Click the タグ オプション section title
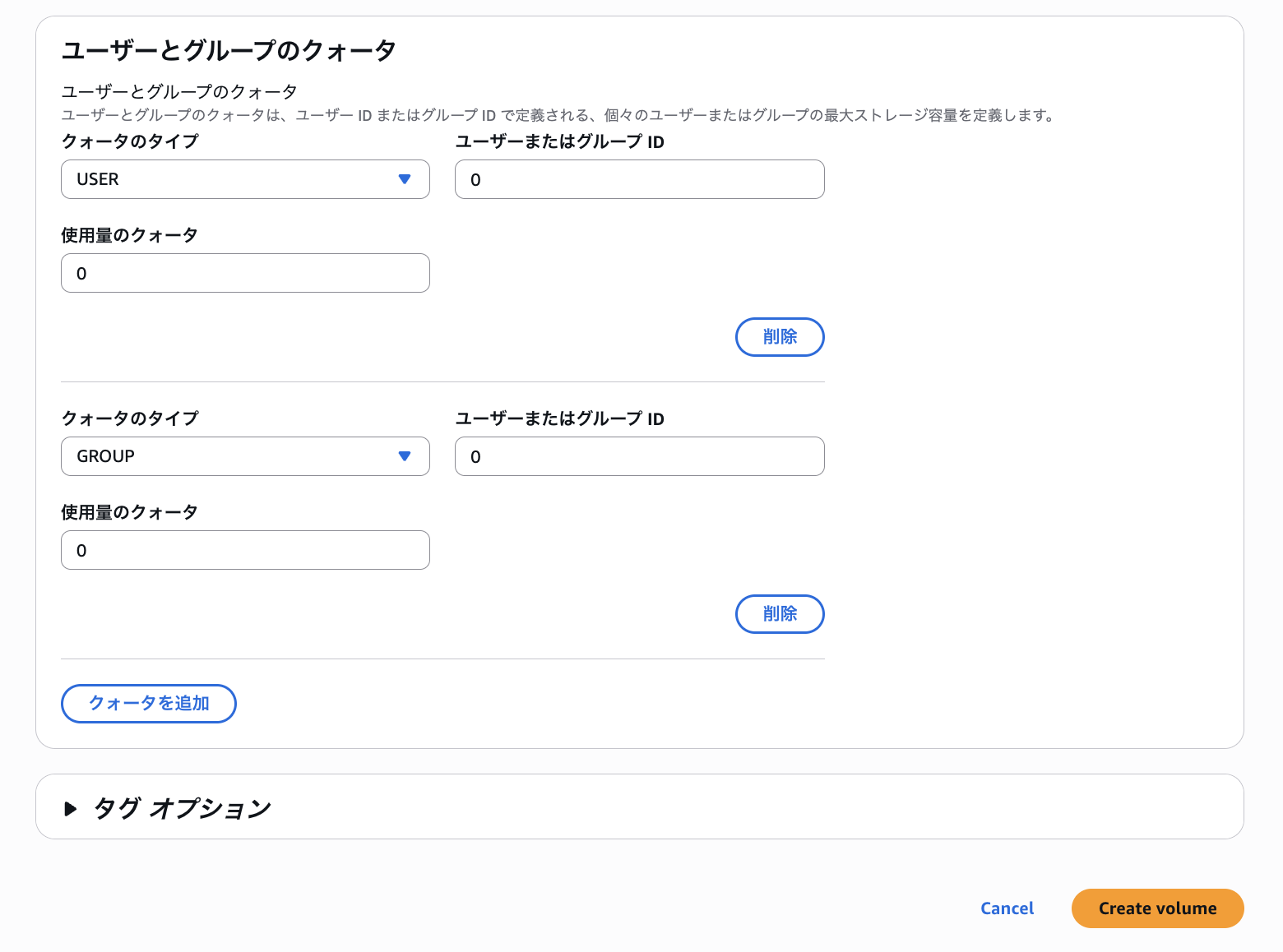 coord(182,809)
